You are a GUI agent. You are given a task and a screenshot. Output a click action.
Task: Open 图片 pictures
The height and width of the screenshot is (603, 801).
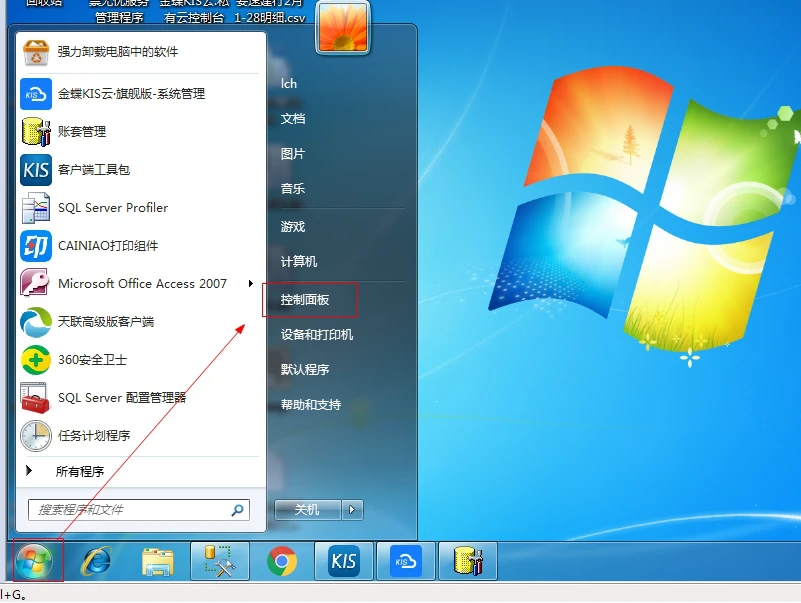(293, 154)
